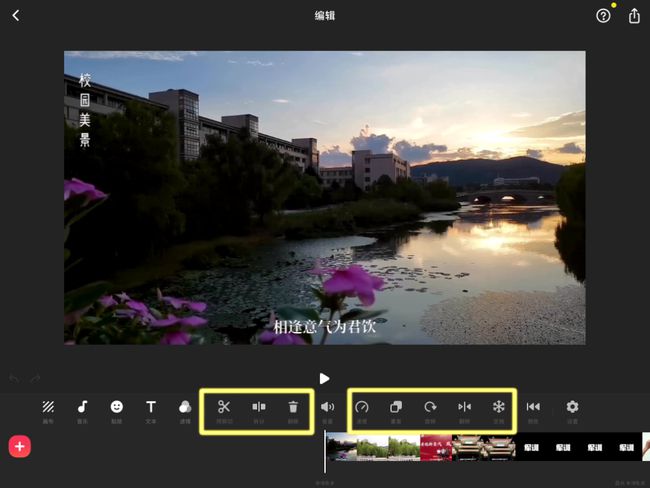Viewport: 650px width, 488px height.
Task: Select the Split clip tool
Action: (x=259, y=410)
